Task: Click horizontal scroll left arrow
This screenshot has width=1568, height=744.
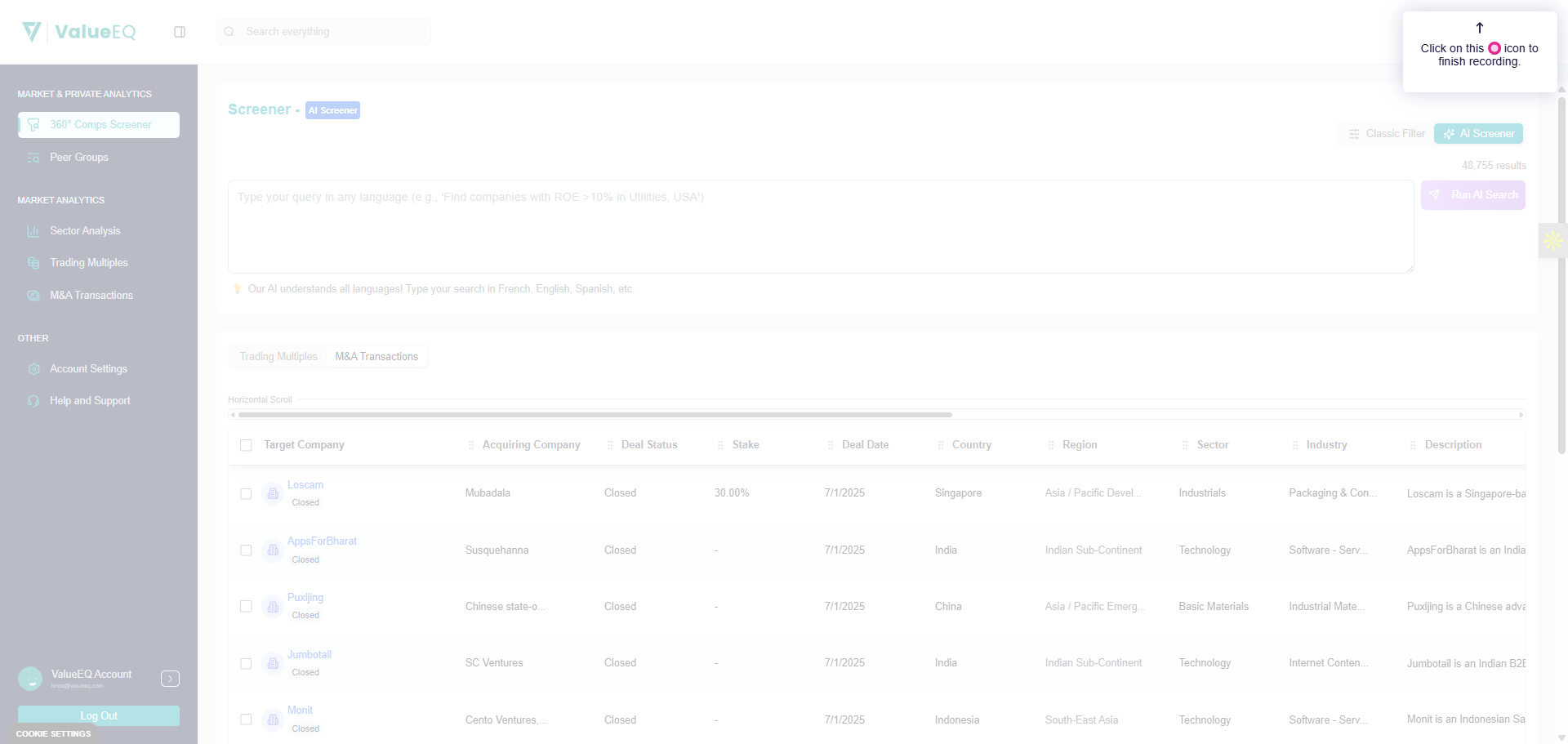Action: pyautogui.click(x=233, y=415)
